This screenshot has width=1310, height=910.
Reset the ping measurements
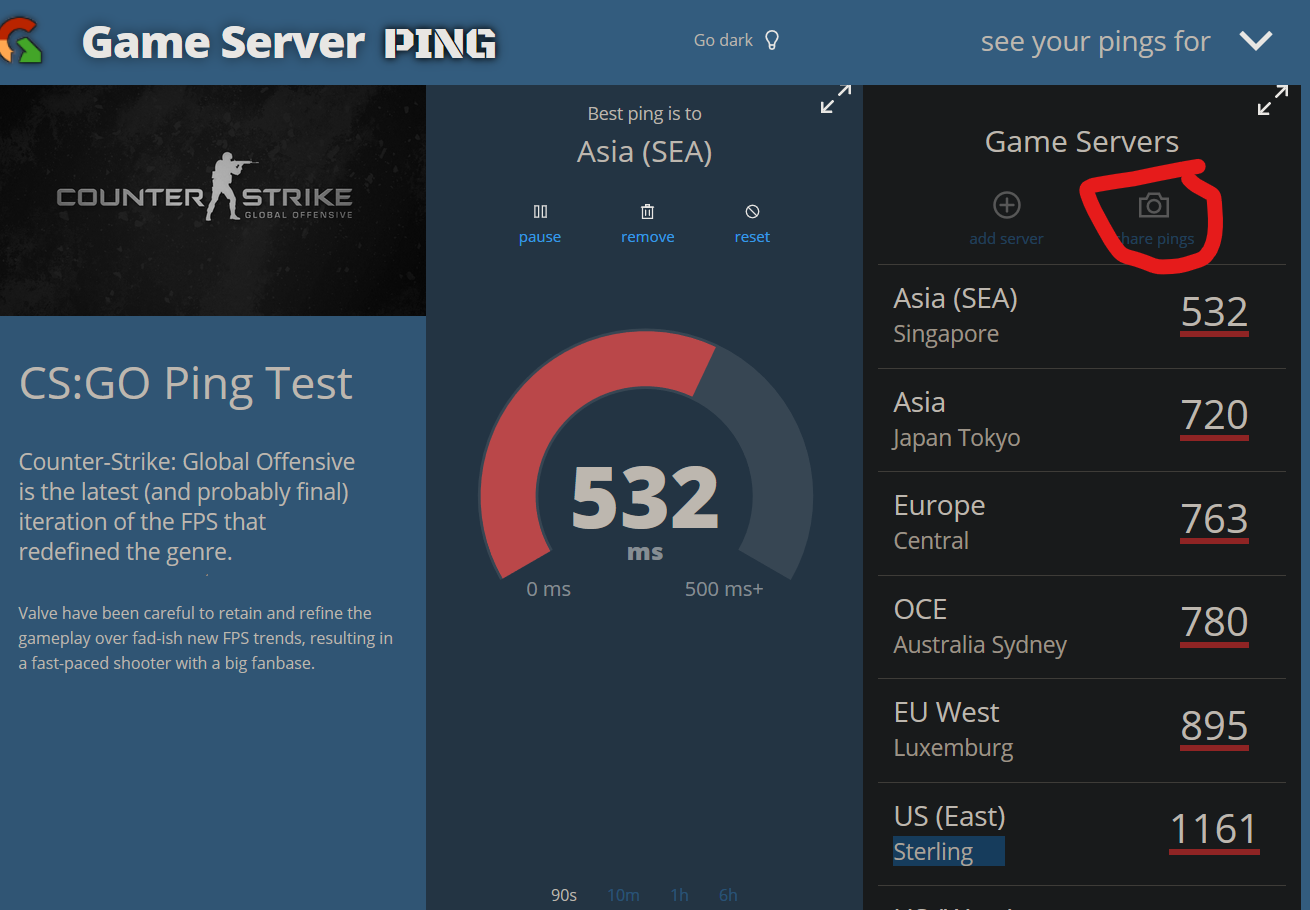pos(752,222)
